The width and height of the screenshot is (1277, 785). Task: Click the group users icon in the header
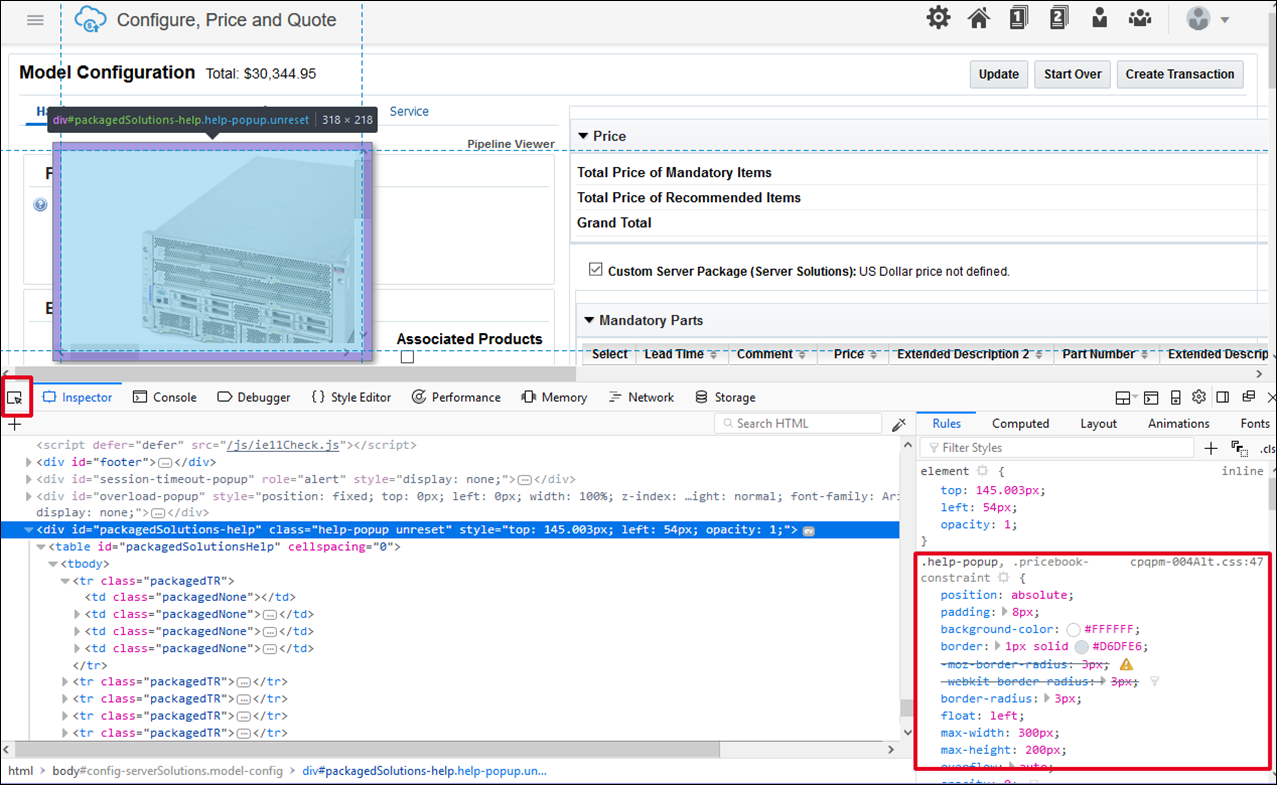pyautogui.click(x=1140, y=17)
